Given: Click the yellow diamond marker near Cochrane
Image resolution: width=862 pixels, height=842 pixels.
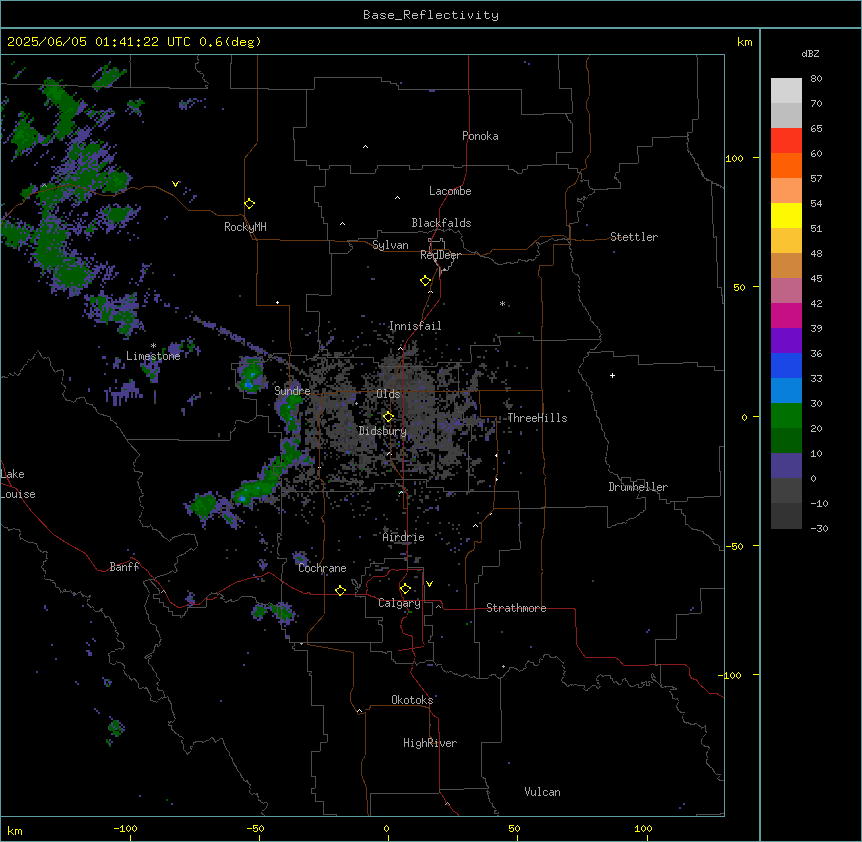Looking at the screenshot, I should coord(340,590).
